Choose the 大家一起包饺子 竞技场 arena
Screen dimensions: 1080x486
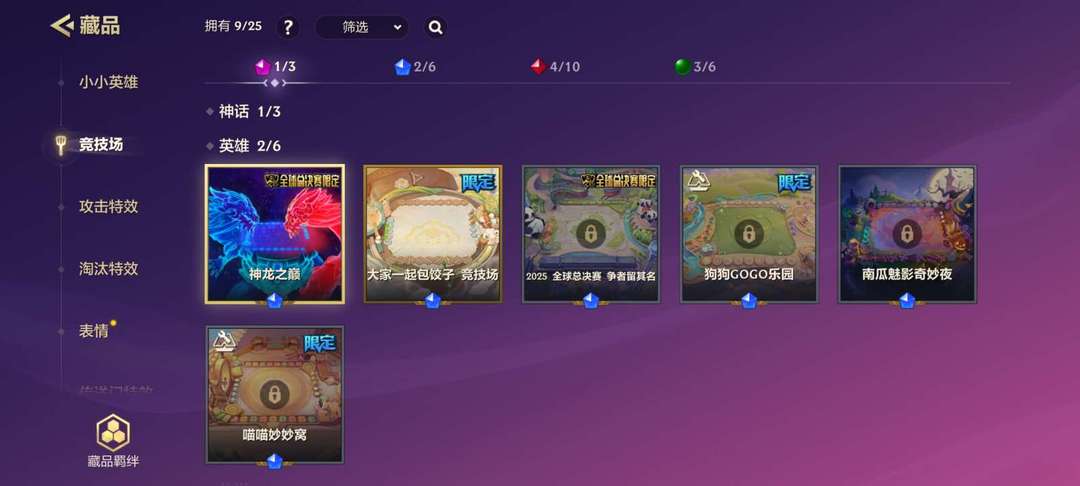[x=433, y=234]
